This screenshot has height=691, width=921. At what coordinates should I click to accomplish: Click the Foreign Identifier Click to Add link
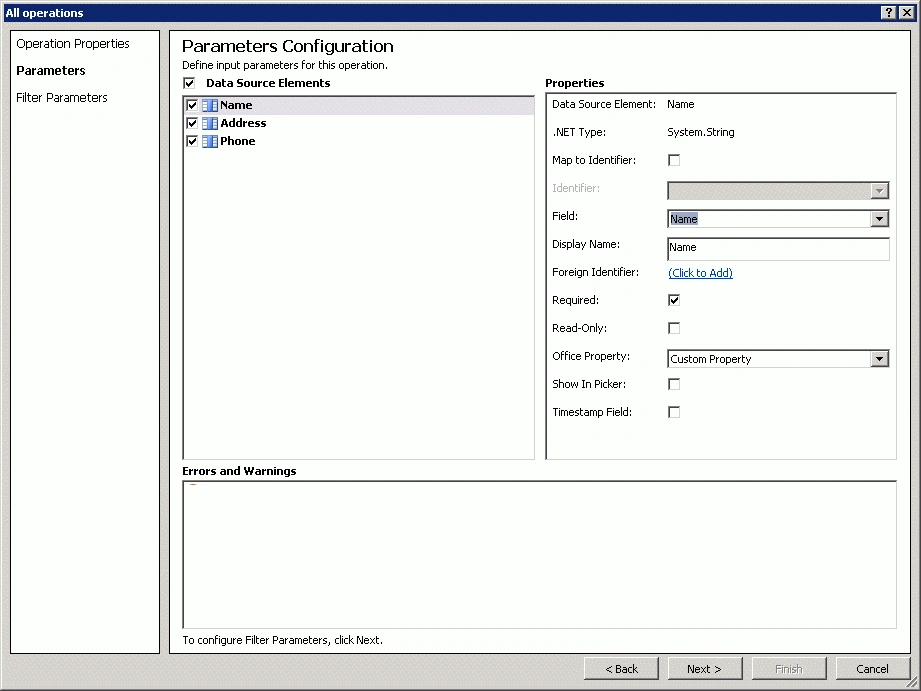point(701,273)
